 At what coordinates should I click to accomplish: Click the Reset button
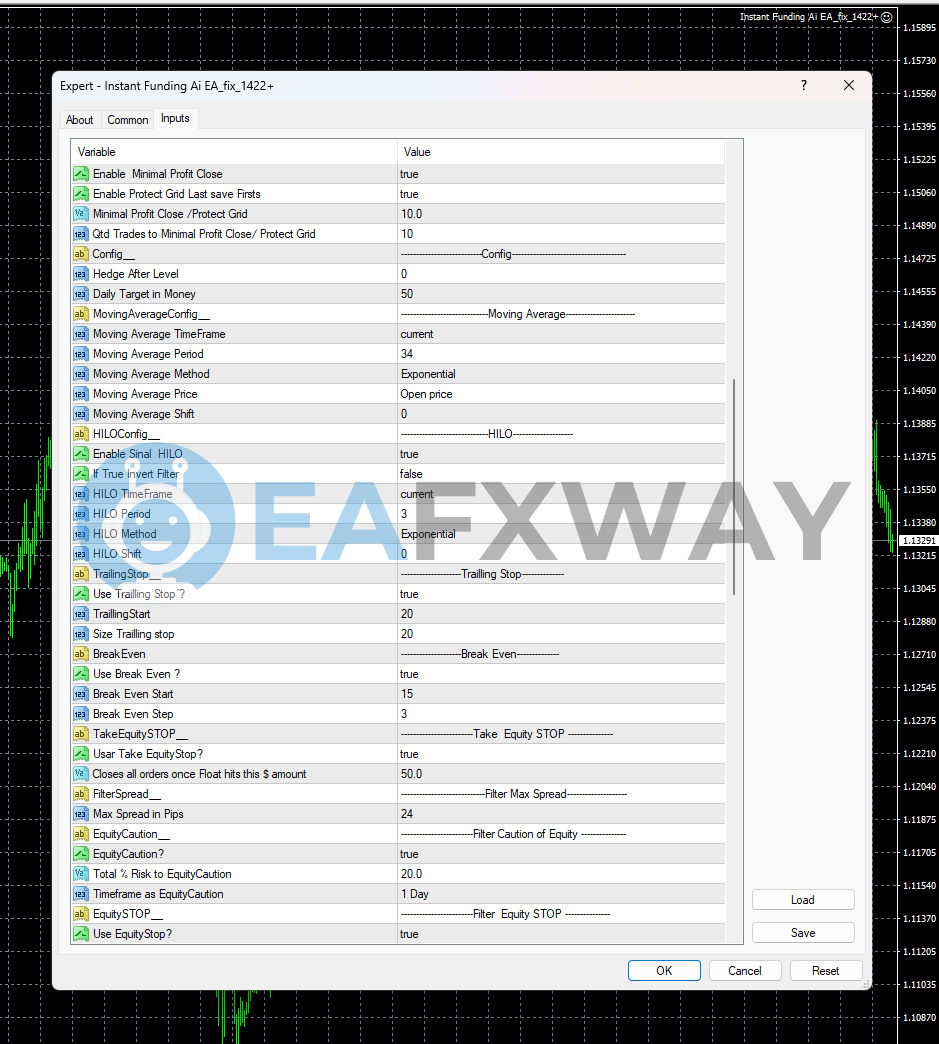tap(826, 970)
